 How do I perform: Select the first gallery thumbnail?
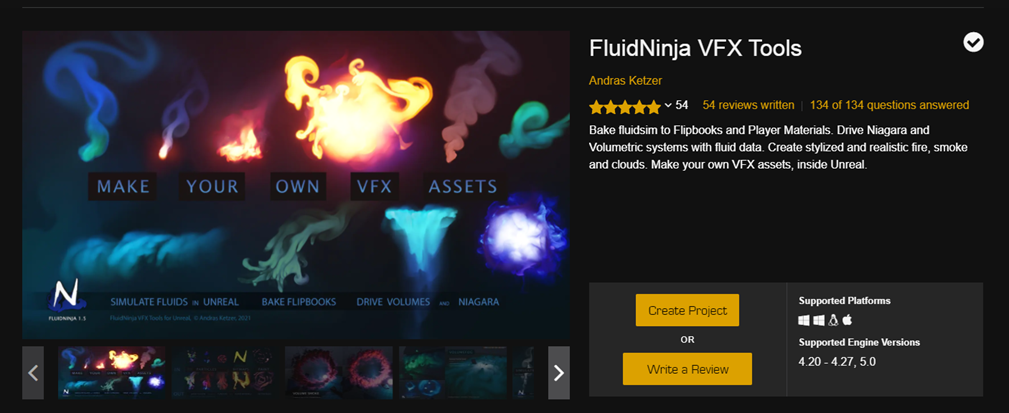pos(112,372)
